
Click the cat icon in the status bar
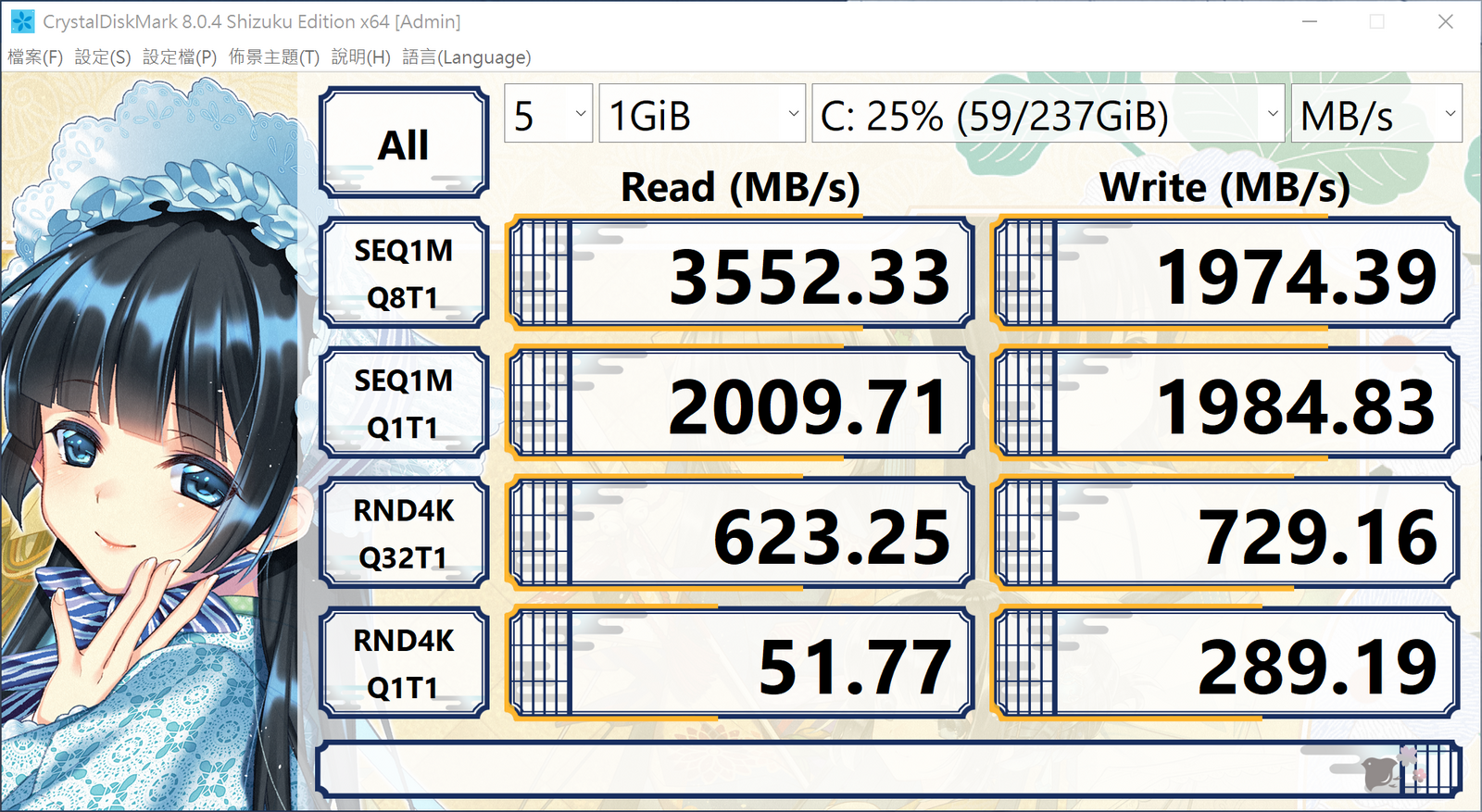(x=1382, y=770)
